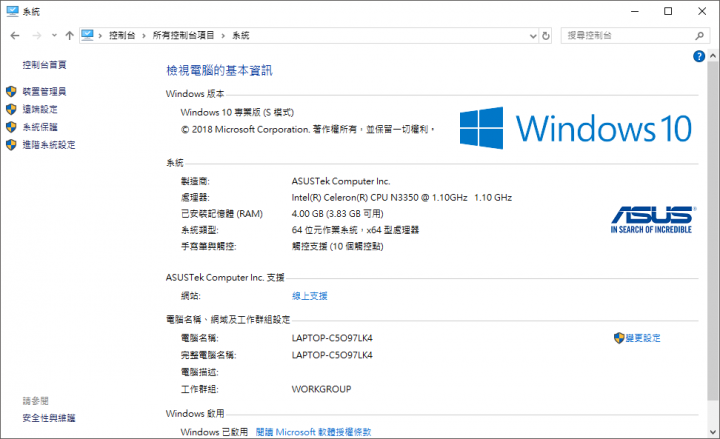This screenshot has height=439, width=720.
Task: Click 變更設定 link
Action: pos(643,338)
